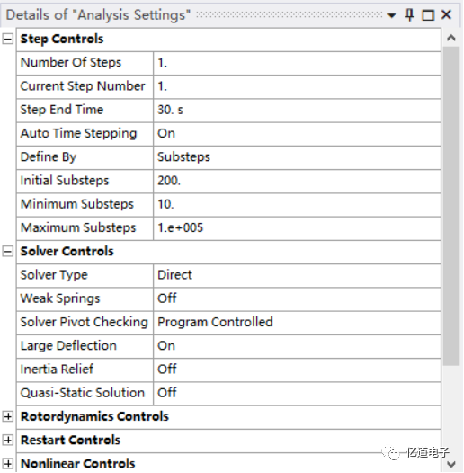The image size is (464, 473).
Task: Open the panel options dropdown arrow
Action: pyautogui.click(x=392, y=15)
